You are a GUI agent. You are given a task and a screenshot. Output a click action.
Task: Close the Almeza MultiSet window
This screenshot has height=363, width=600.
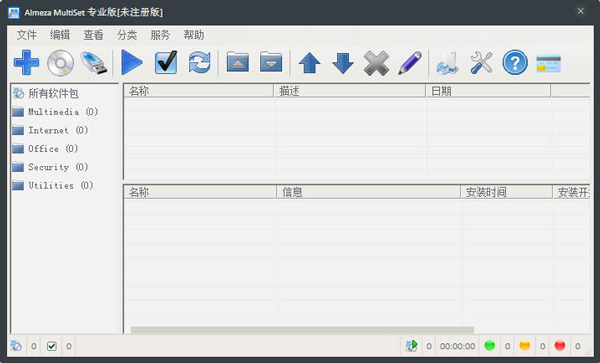(x=580, y=11)
